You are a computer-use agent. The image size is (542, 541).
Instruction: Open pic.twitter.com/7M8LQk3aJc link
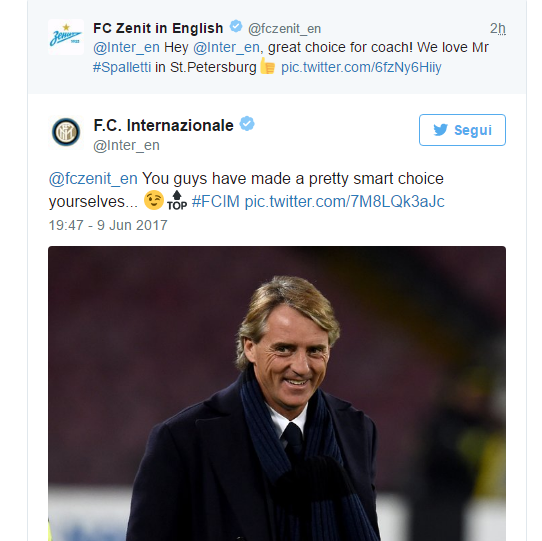344,201
